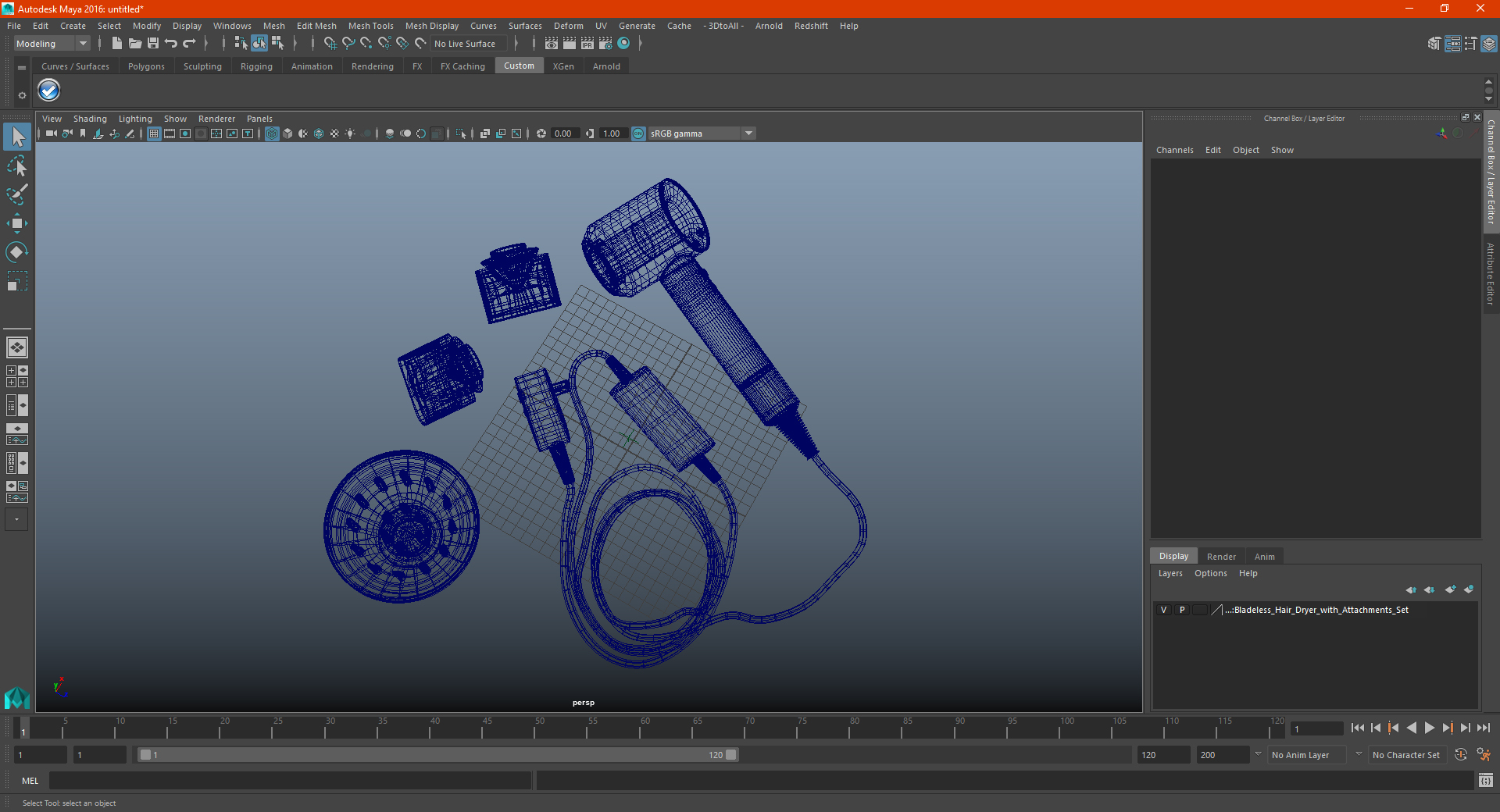Click the Open Scene folder icon
1500x812 pixels.
tap(135, 44)
